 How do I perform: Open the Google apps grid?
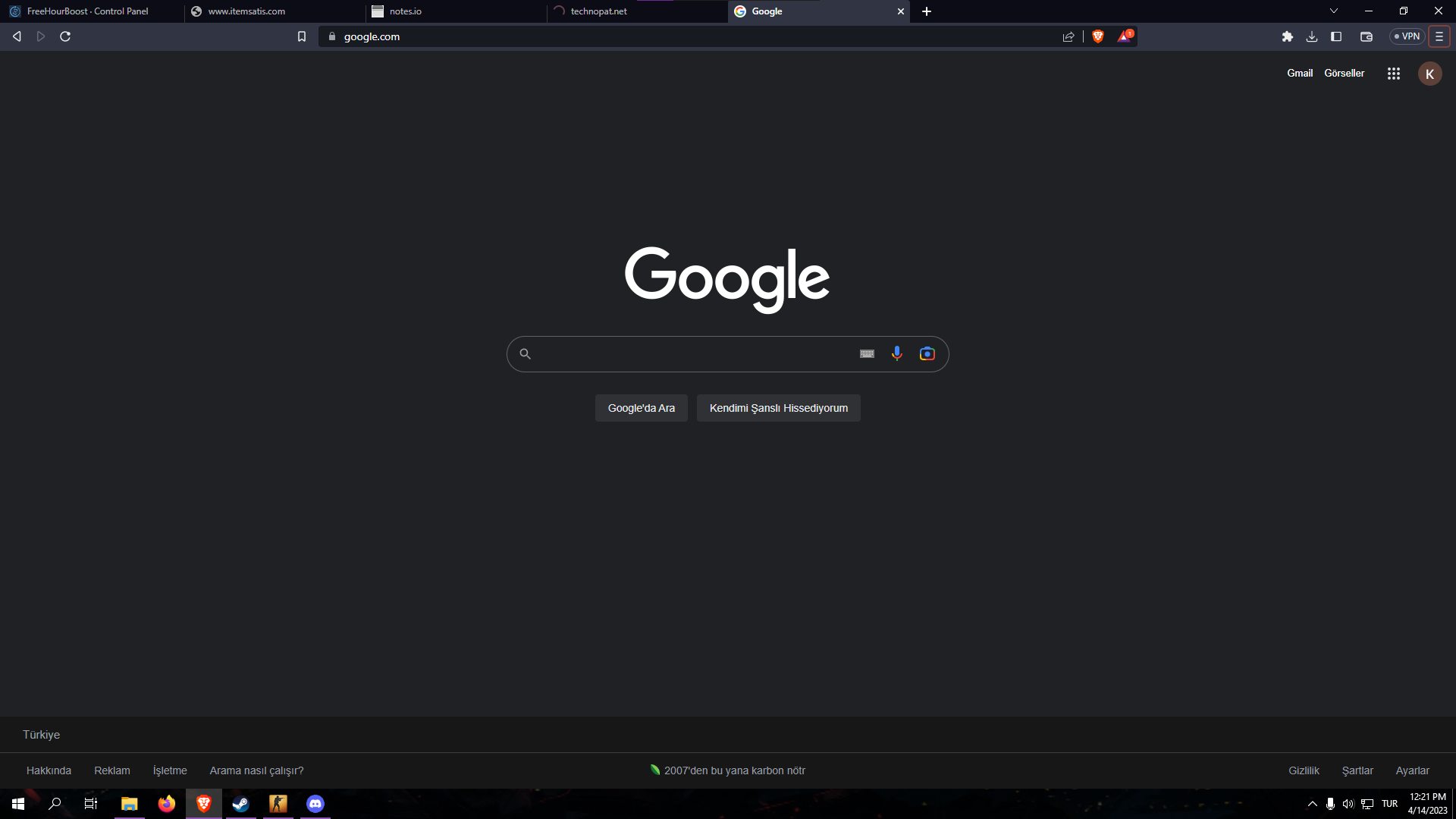point(1393,74)
